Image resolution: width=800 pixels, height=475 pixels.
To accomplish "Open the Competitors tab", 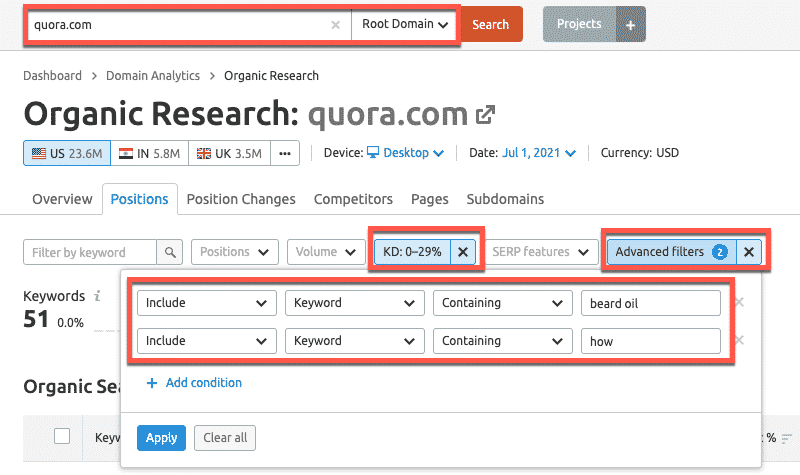I will tap(353, 199).
